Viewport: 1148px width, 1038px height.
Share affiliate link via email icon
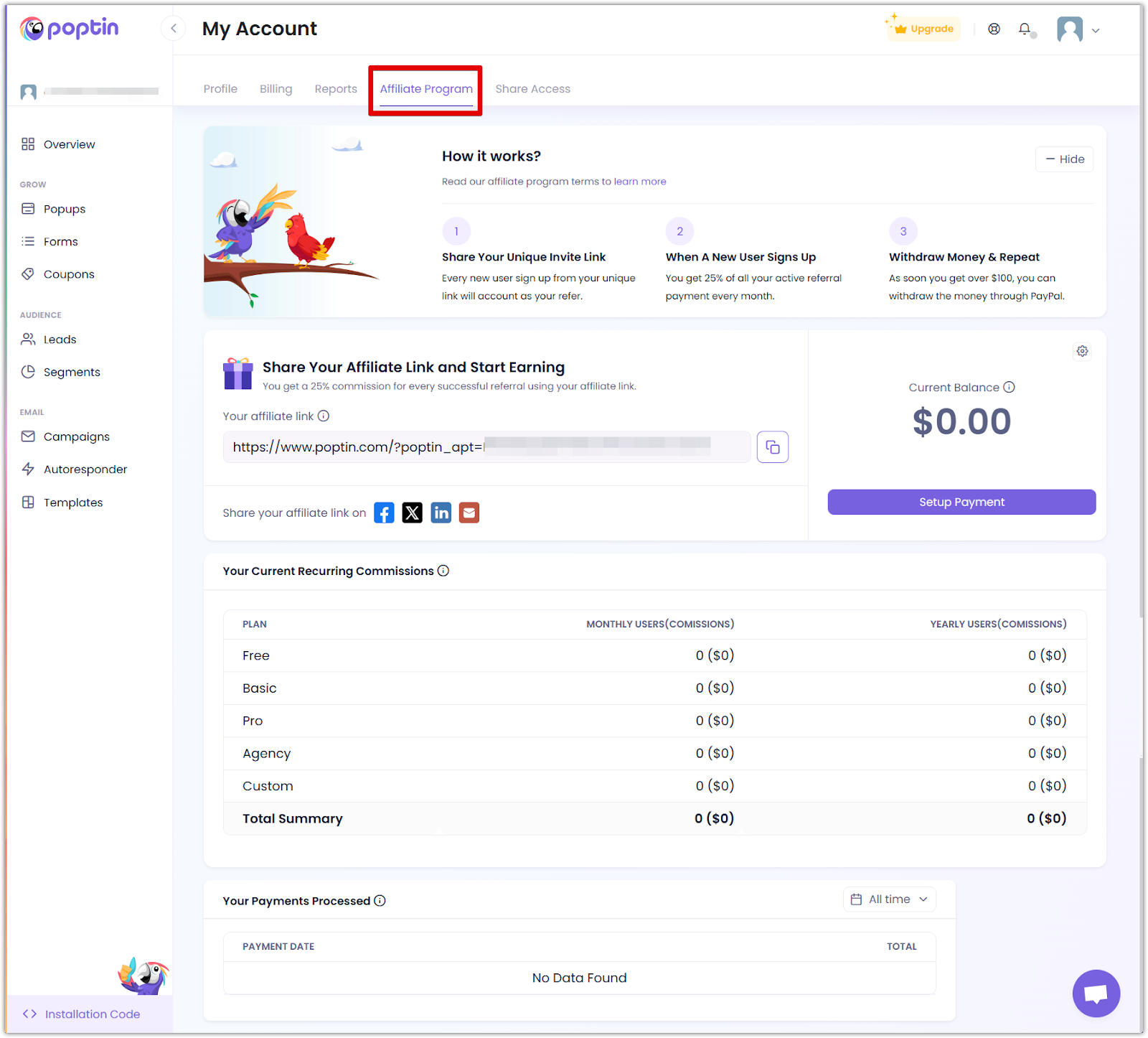[x=469, y=513]
